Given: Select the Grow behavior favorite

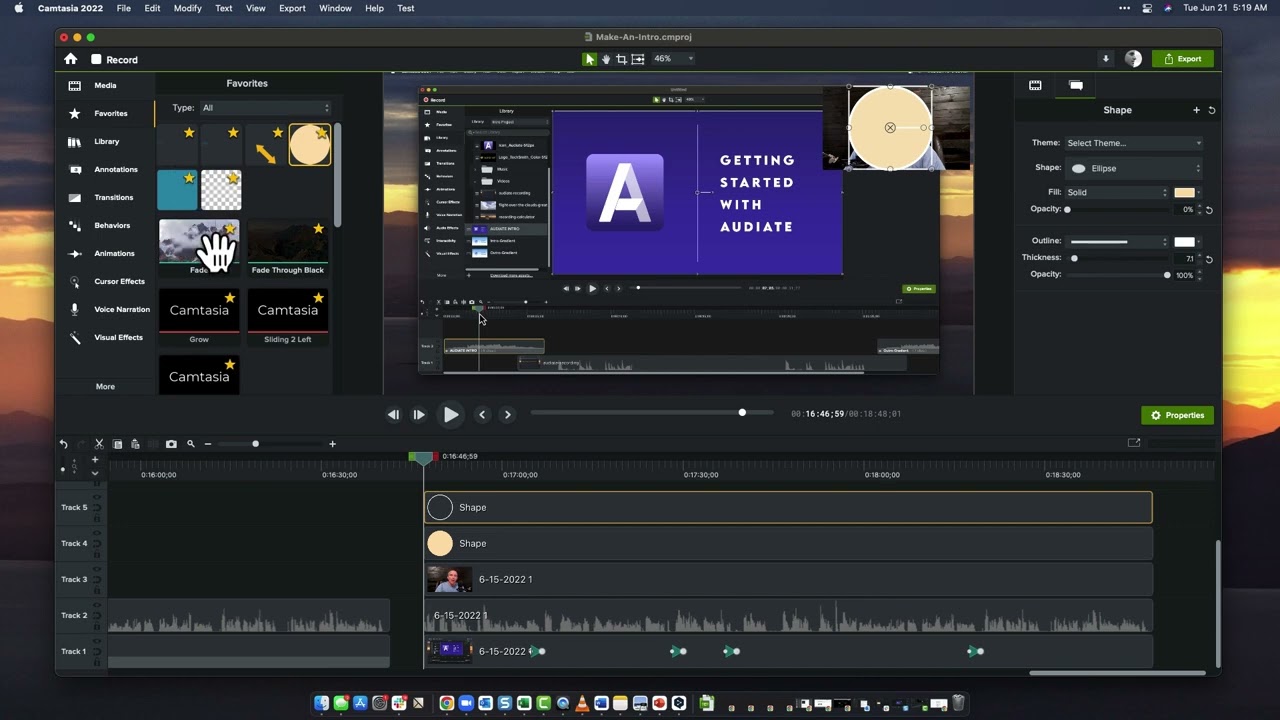Looking at the screenshot, I should tap(199, 317).
